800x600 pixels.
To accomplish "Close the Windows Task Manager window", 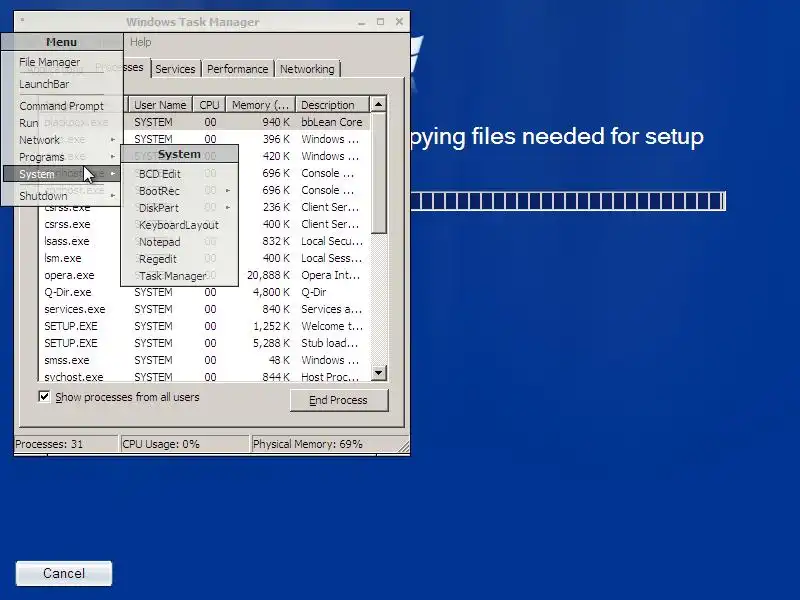I will pyautogui.click(x=399, y=22).
